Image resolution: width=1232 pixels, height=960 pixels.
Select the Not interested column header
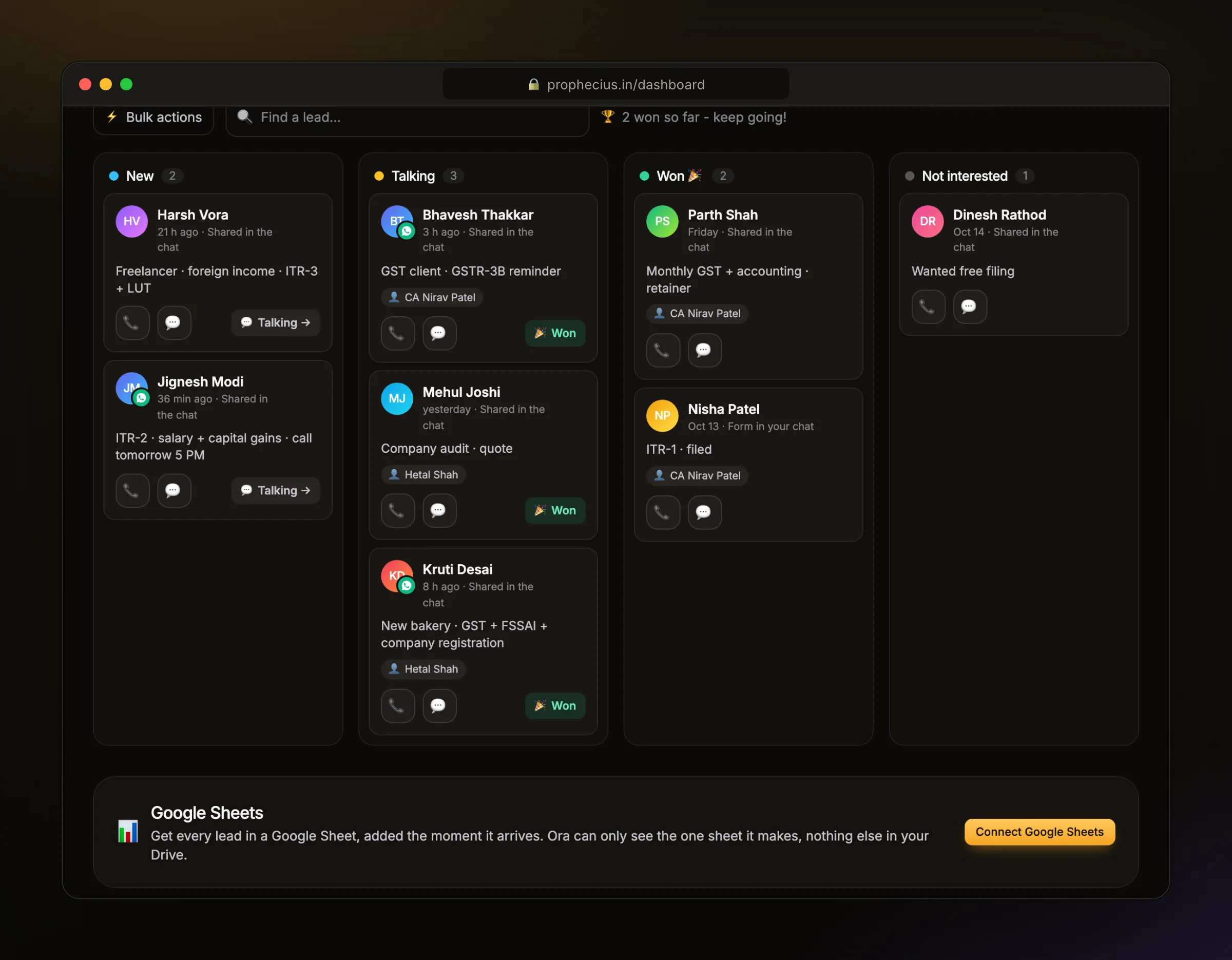pos(965,176)
